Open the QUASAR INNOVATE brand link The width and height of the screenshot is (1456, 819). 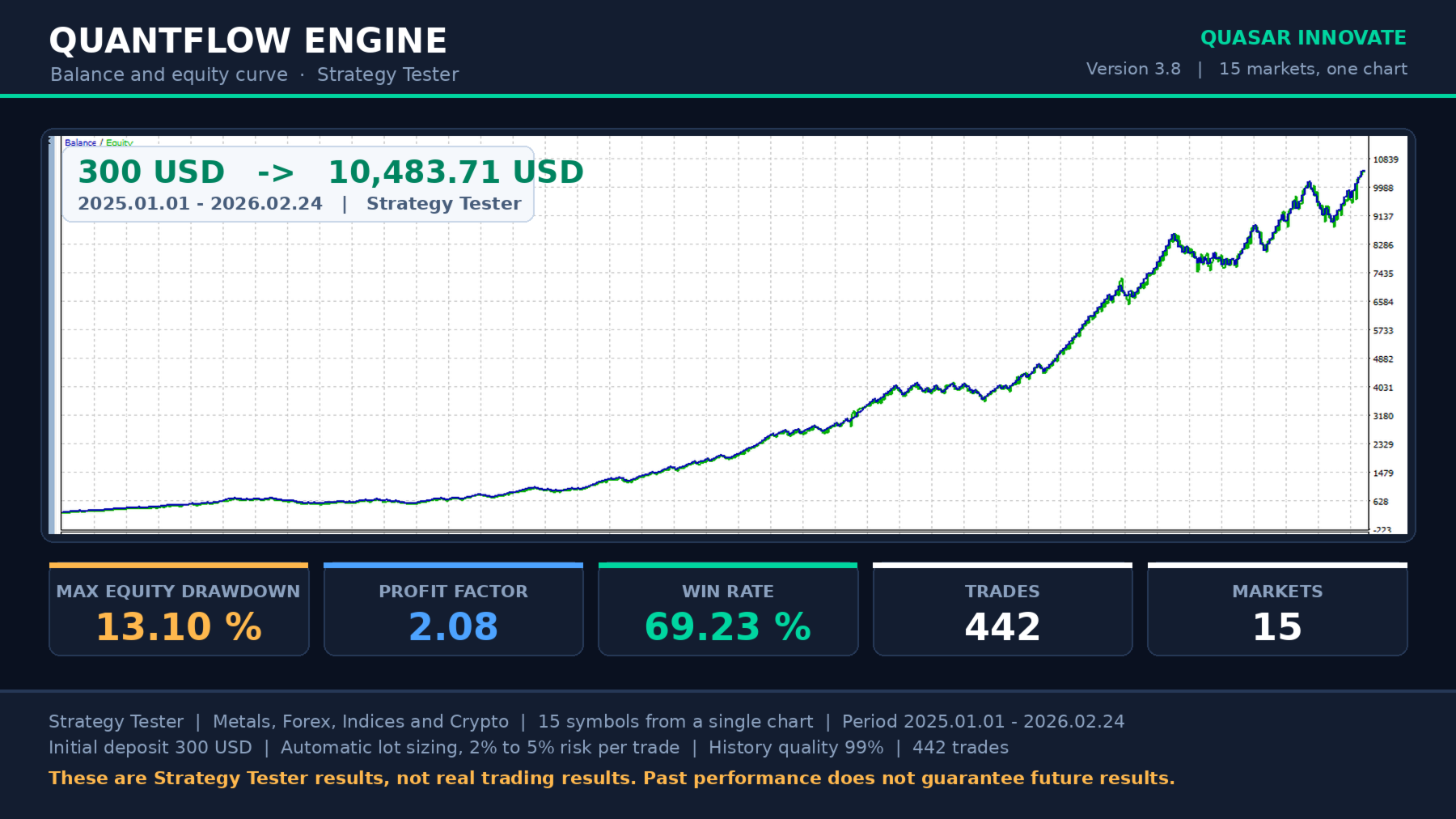1303,38
